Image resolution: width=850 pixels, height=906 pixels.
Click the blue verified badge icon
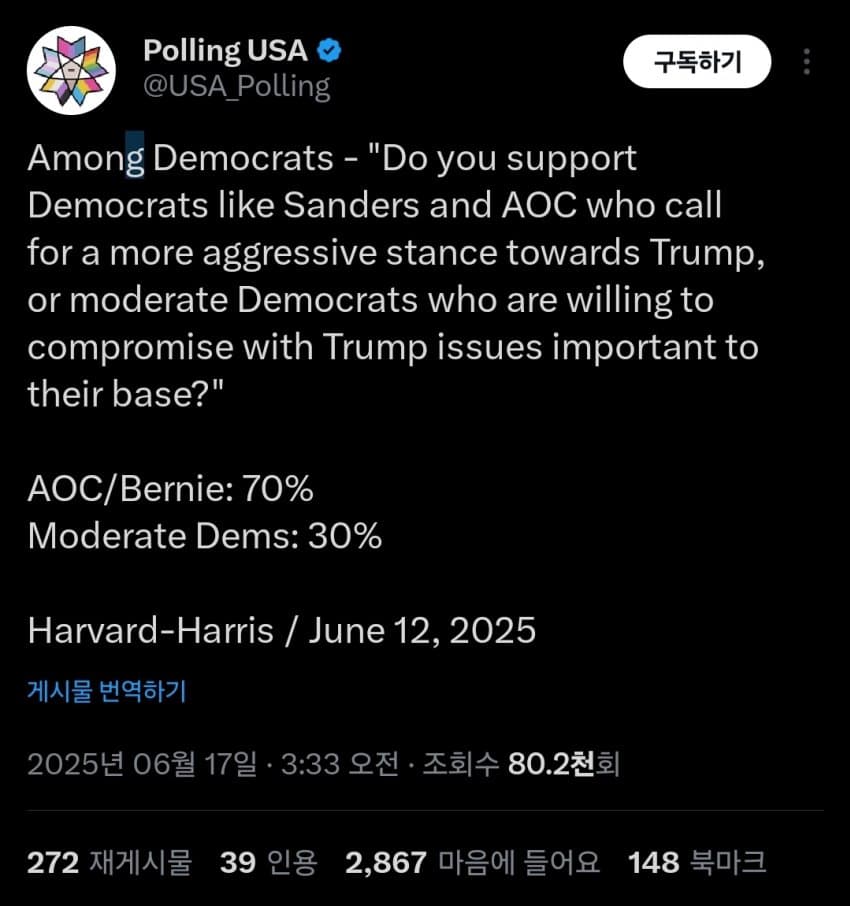click(329, 51)
